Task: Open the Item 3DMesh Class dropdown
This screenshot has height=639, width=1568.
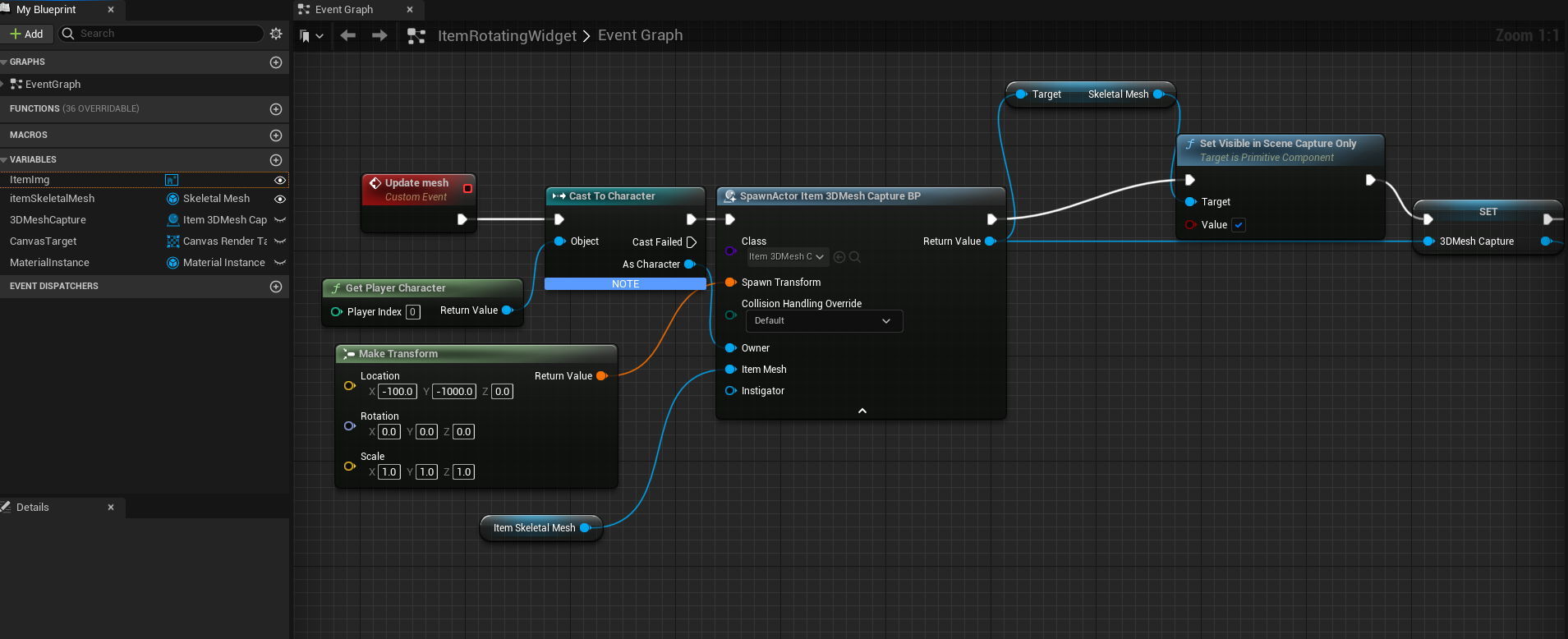Action: click(x=787, y=257)
